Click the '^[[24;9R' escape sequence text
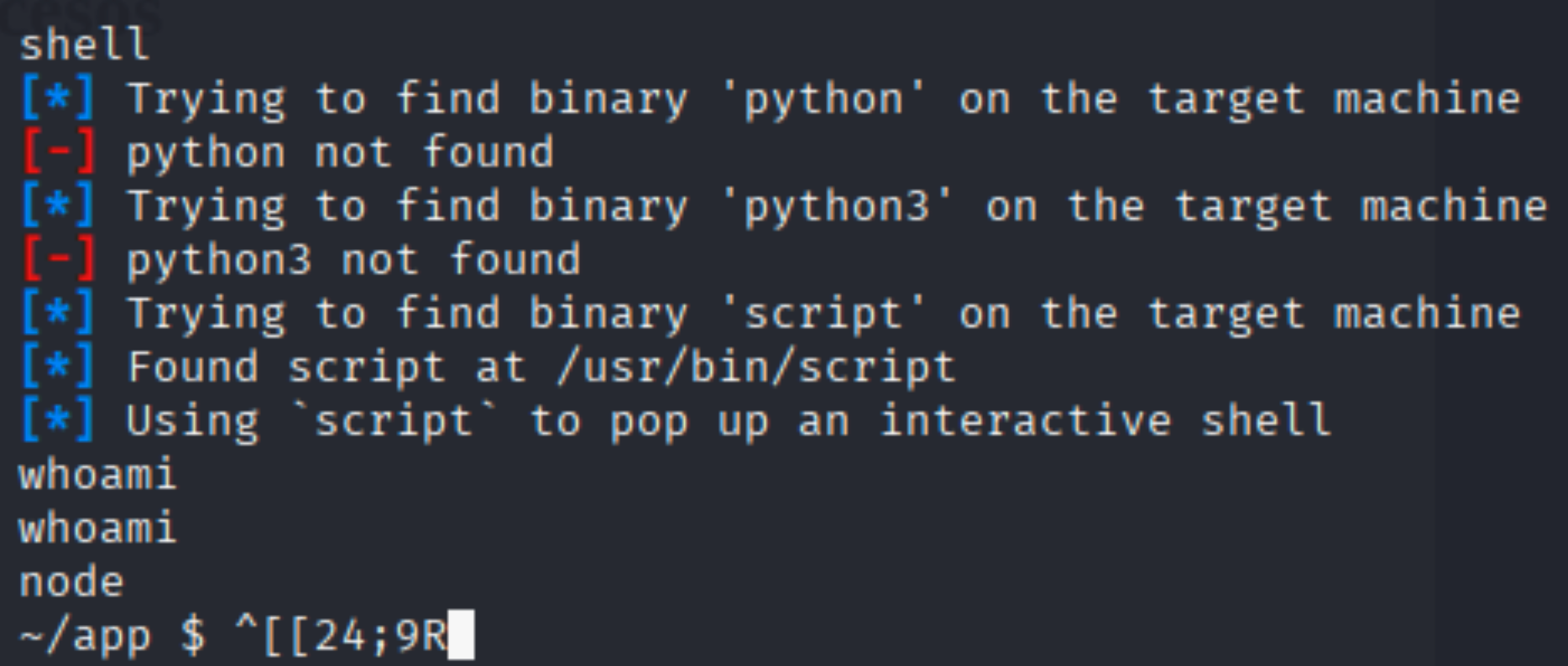Viewport: 1568px width, 666px height. click(342, 636)
